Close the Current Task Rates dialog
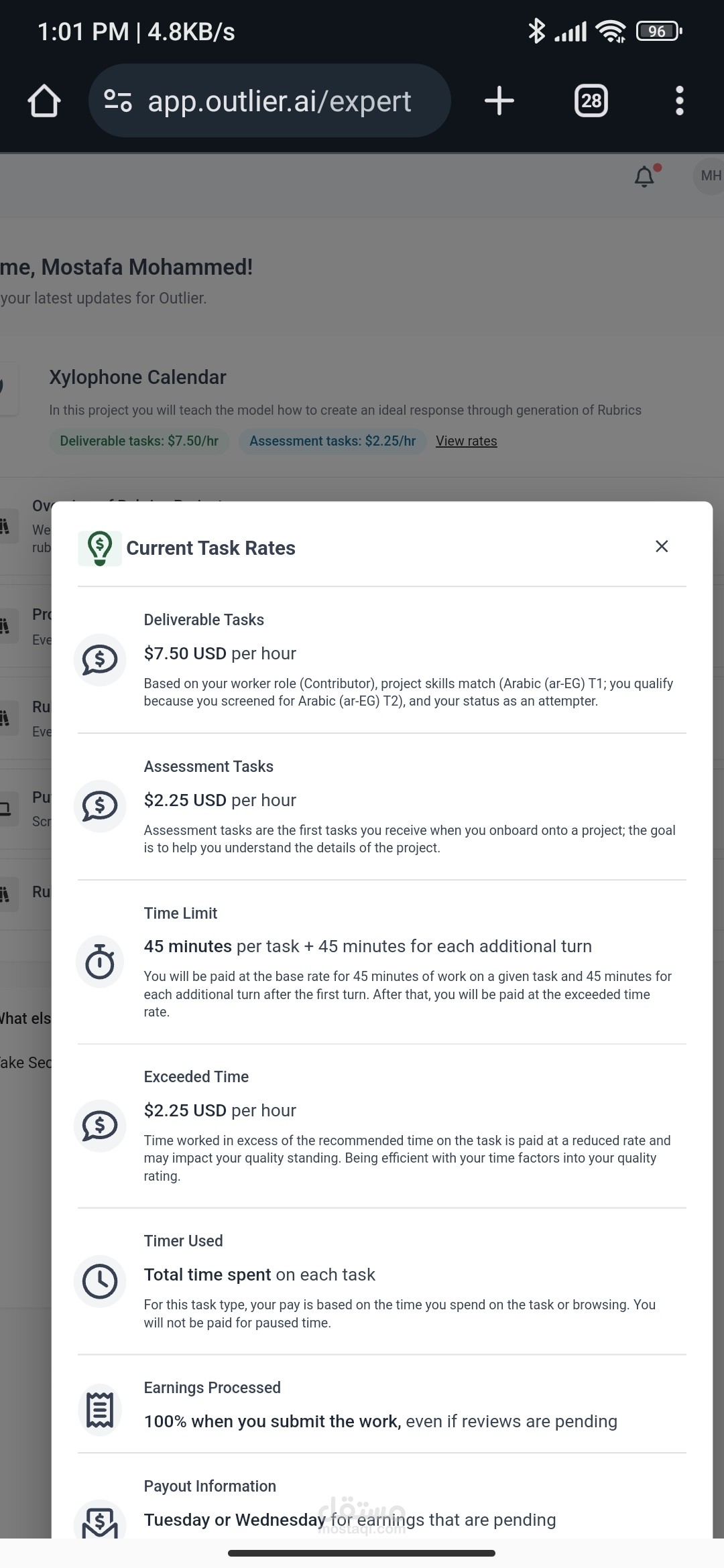The width and height of the screenshot is (724, 1568). coord(662,547)
